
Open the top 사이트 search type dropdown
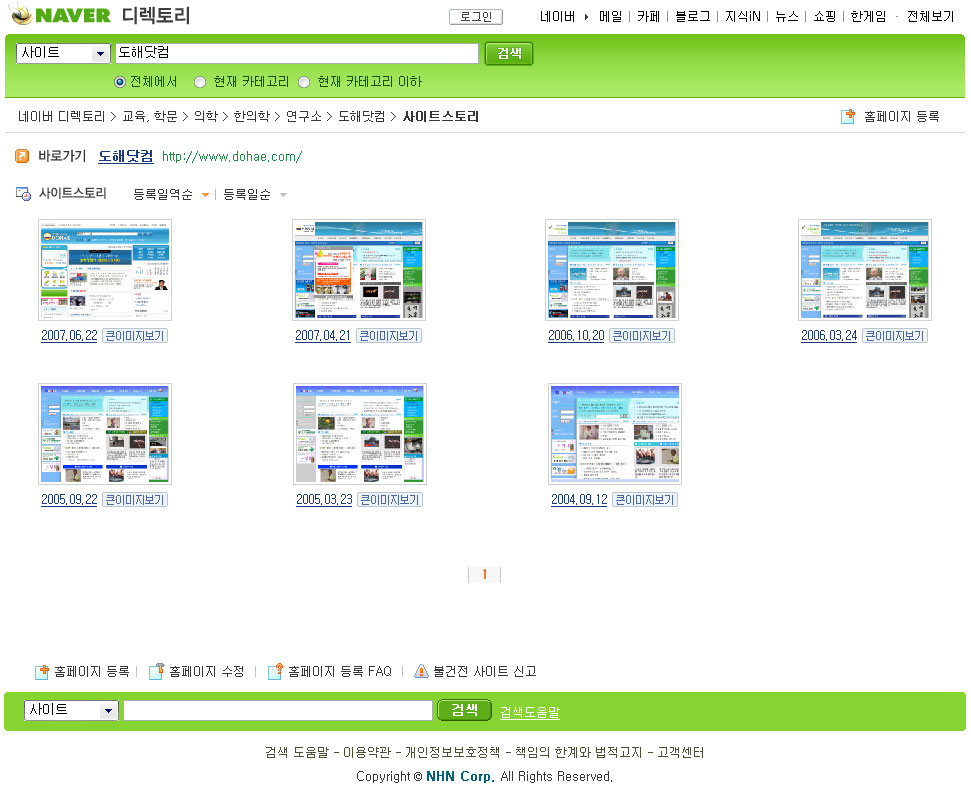tap(100, 54)
